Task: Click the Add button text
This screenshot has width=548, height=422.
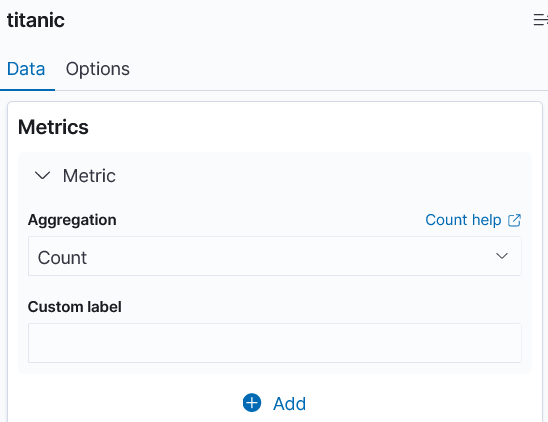Action: [x=289, y=403]
